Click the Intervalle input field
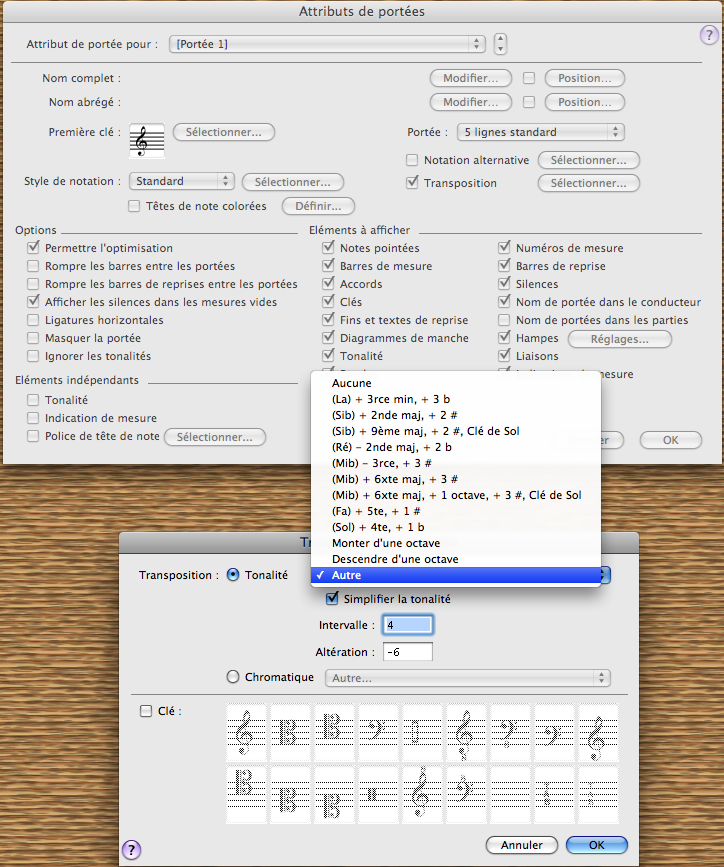Image resolution: width=724 pixels, height=867 pixels. click(x=407, y=626)
